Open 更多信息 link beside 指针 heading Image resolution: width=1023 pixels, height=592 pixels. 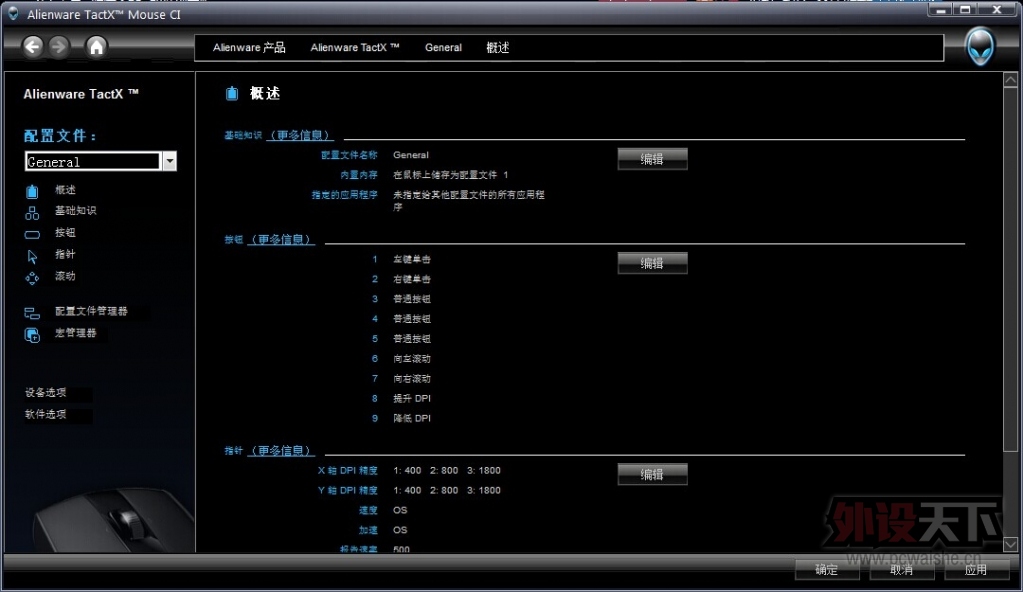click(x=282, y=451)
